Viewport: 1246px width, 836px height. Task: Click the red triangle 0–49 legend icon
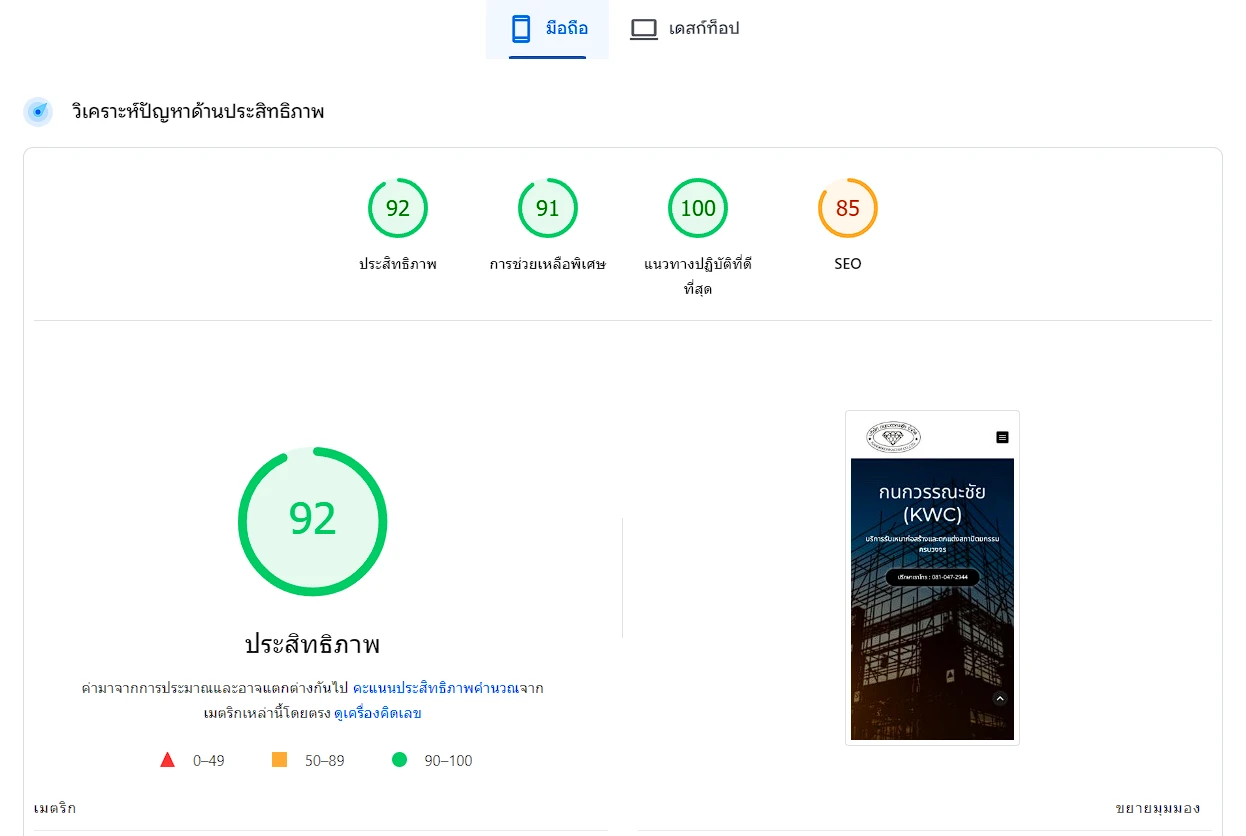pyautogui.click(x=168, y=760)
